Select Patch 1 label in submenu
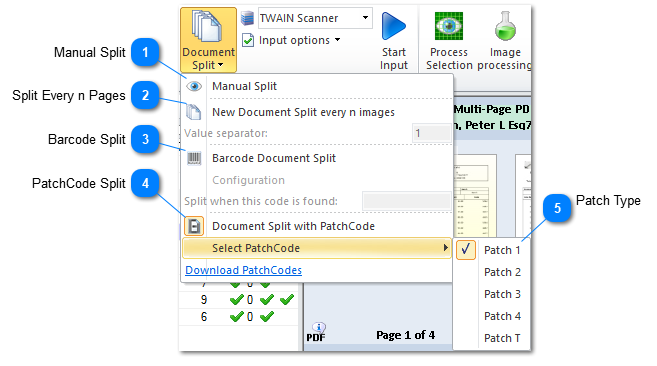The height and width of the screenshot is (366, 657). [x=502, y=250]
